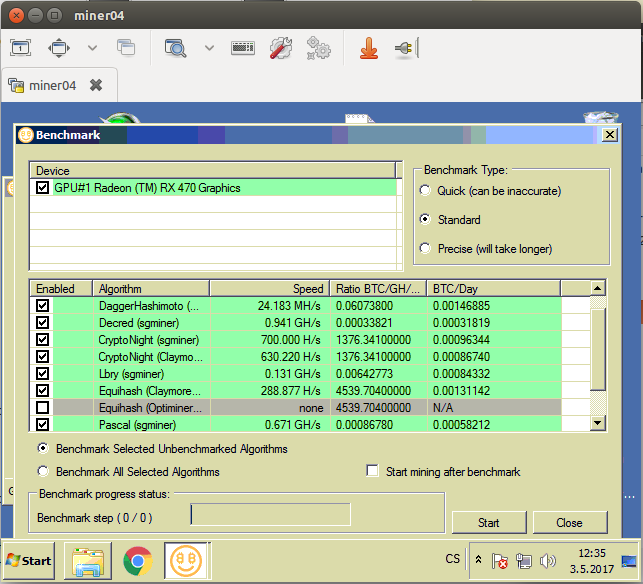Screen dimensions: 643x584
Task: Click show desktop icon in tray
Action: 629,561
